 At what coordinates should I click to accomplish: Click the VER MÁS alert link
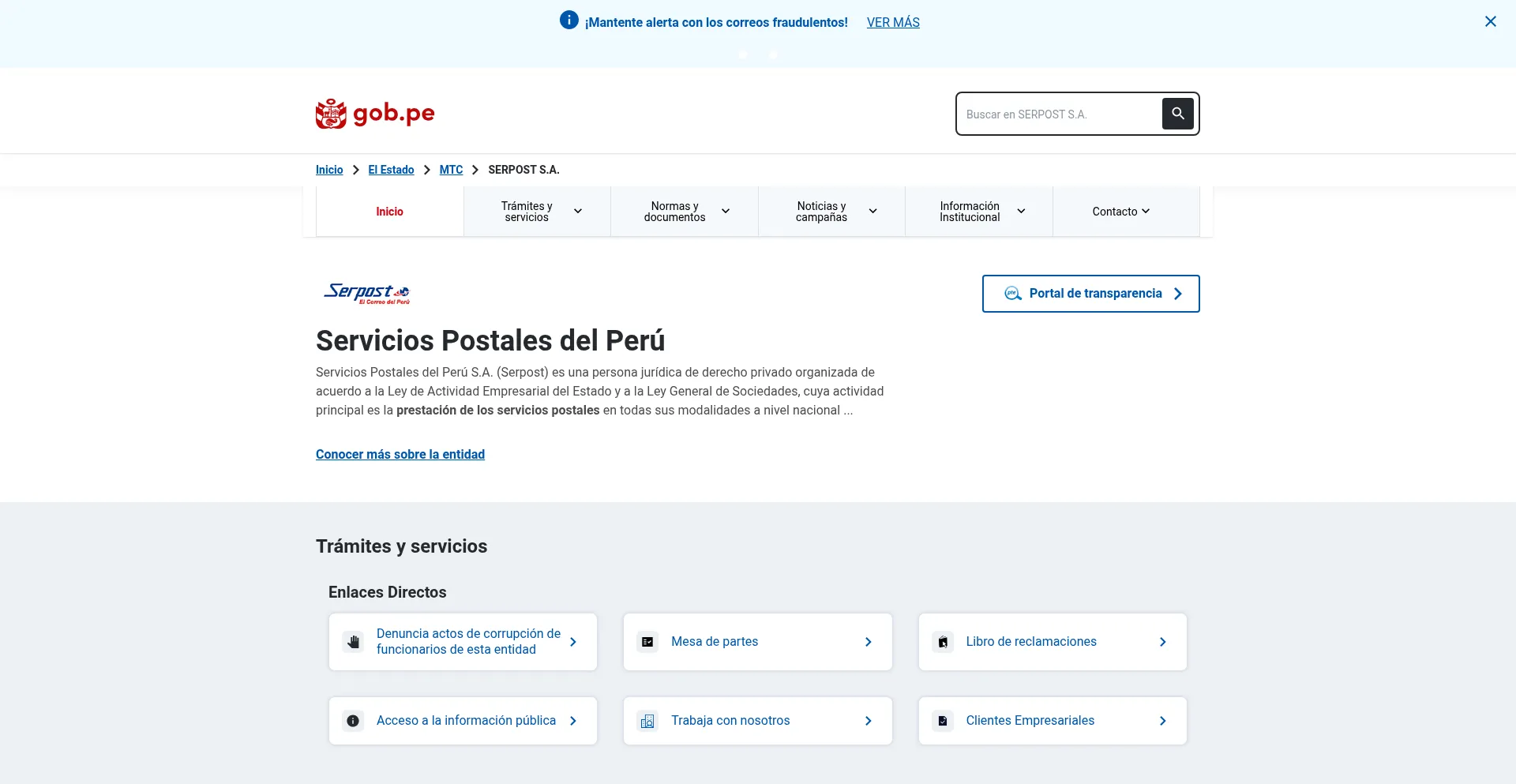(x=892, y=22)
